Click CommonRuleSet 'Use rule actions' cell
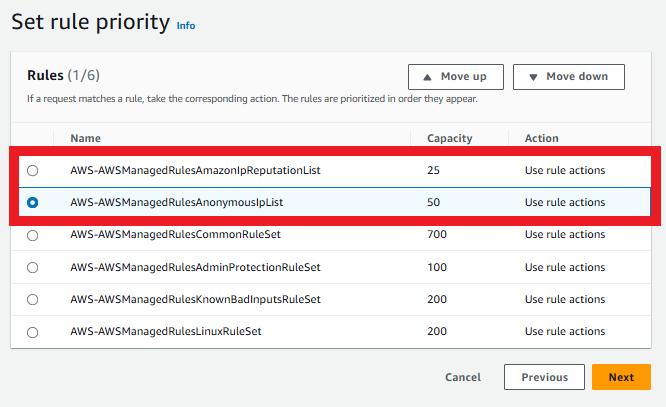666x407 pixels. (x=565, y=235)
